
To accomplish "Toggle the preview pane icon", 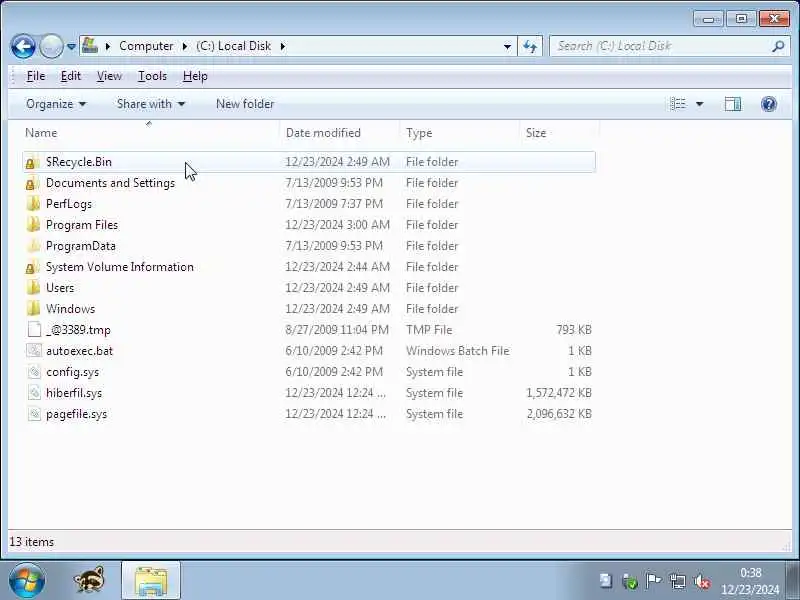I will pyautogui.click(x=733, y=104).
